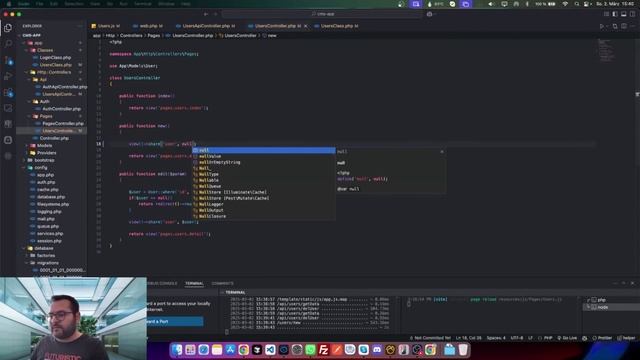Open the Trash in the Dock
The height and width of the screenshot is (360, 640).
click(x=463, y=350)
